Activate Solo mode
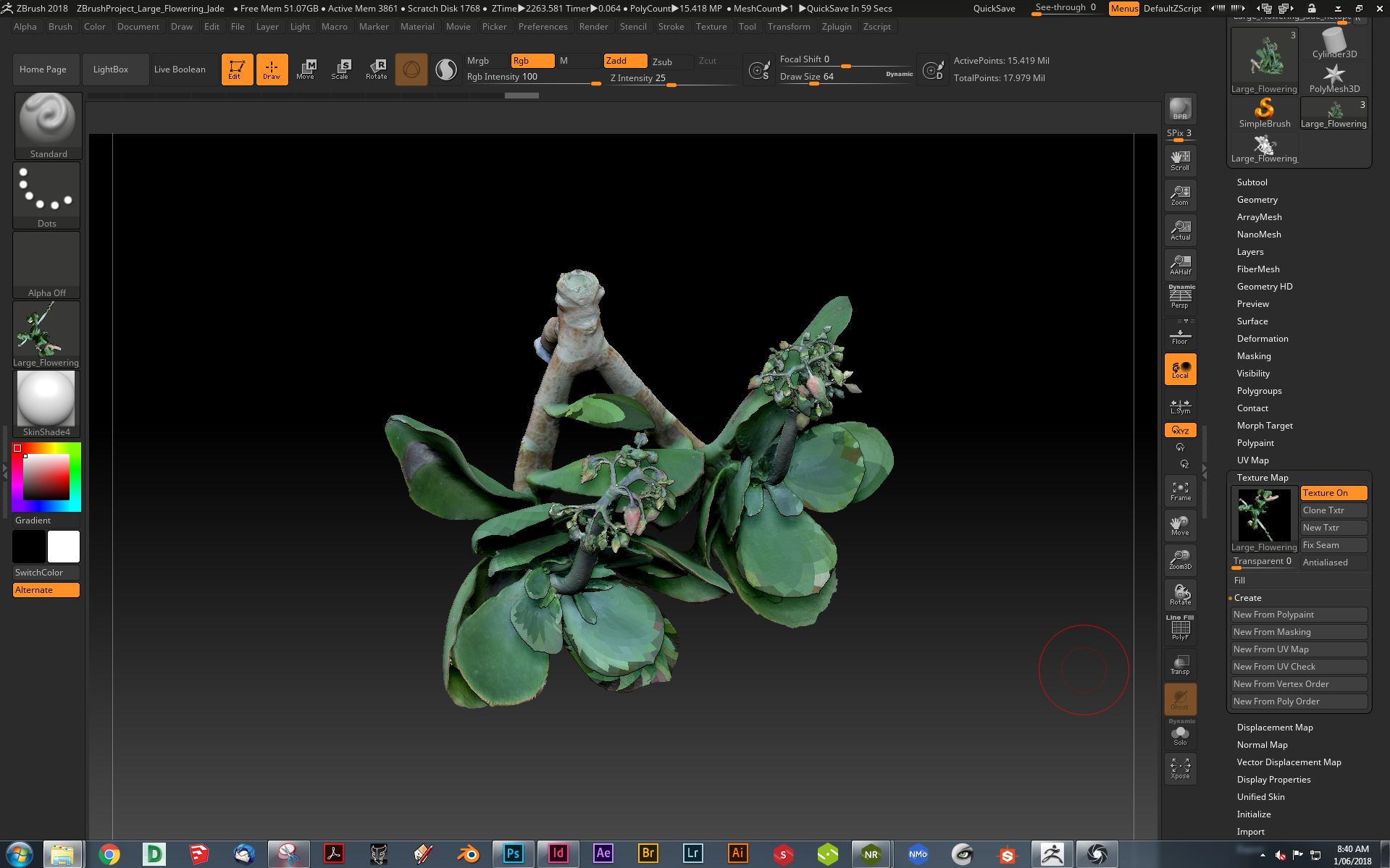Image resolution: width=1390 pixels, height=868 pixels. point(1180,735)
